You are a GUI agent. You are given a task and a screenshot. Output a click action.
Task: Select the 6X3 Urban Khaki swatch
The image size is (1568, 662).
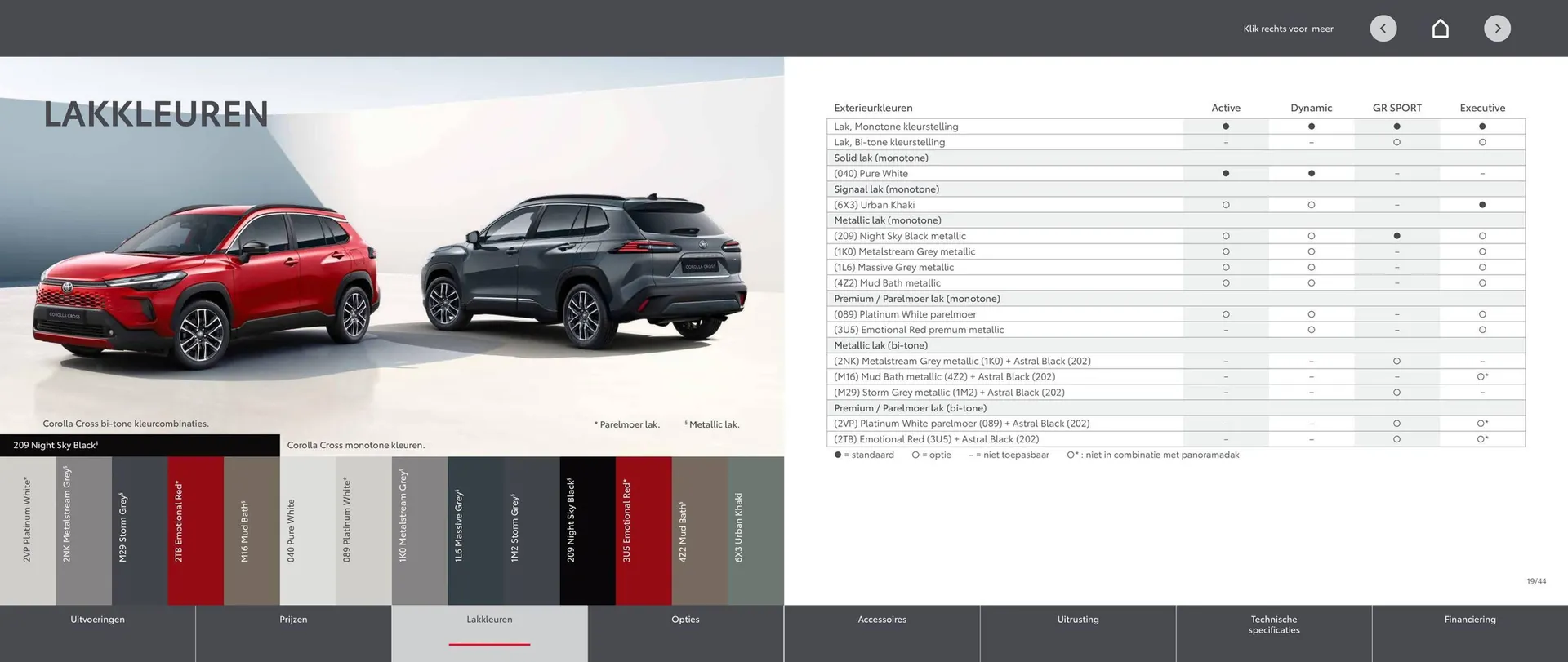click(755, 531)
